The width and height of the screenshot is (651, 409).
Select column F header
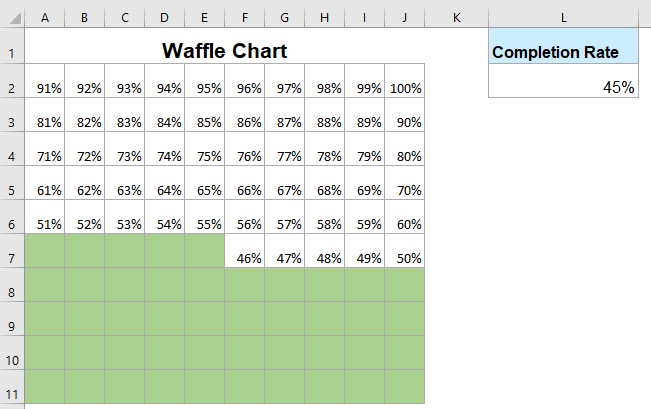coord(245,17)
